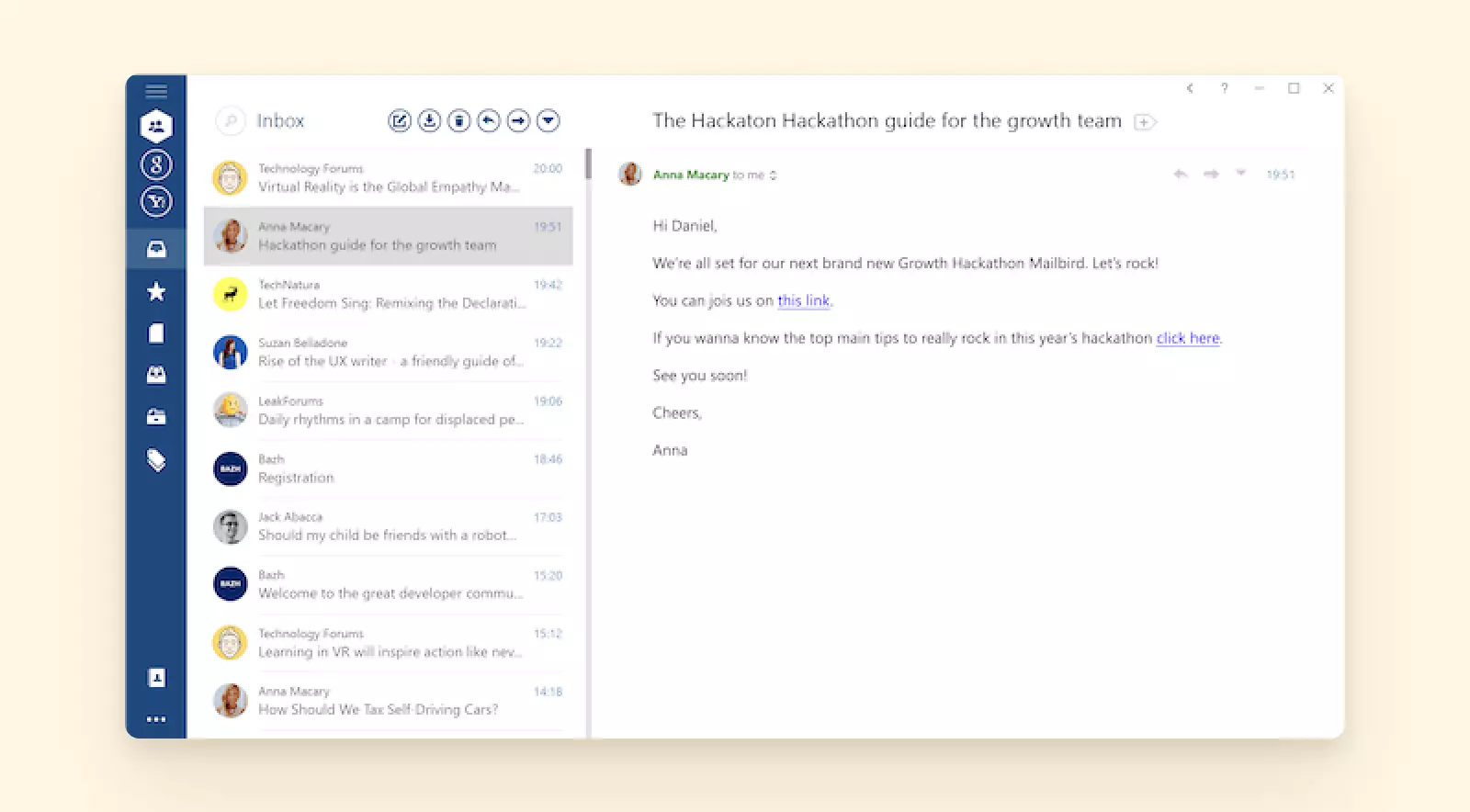Open the search magnifier beside Inbox
Viewport: 1470px width, 812px height.
tap(230, 120)
